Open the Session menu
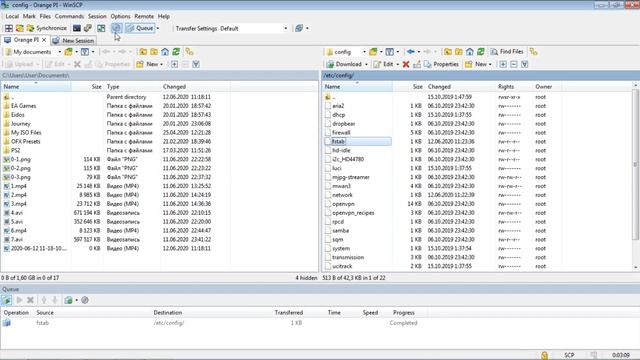 click(x=97, y=16)
